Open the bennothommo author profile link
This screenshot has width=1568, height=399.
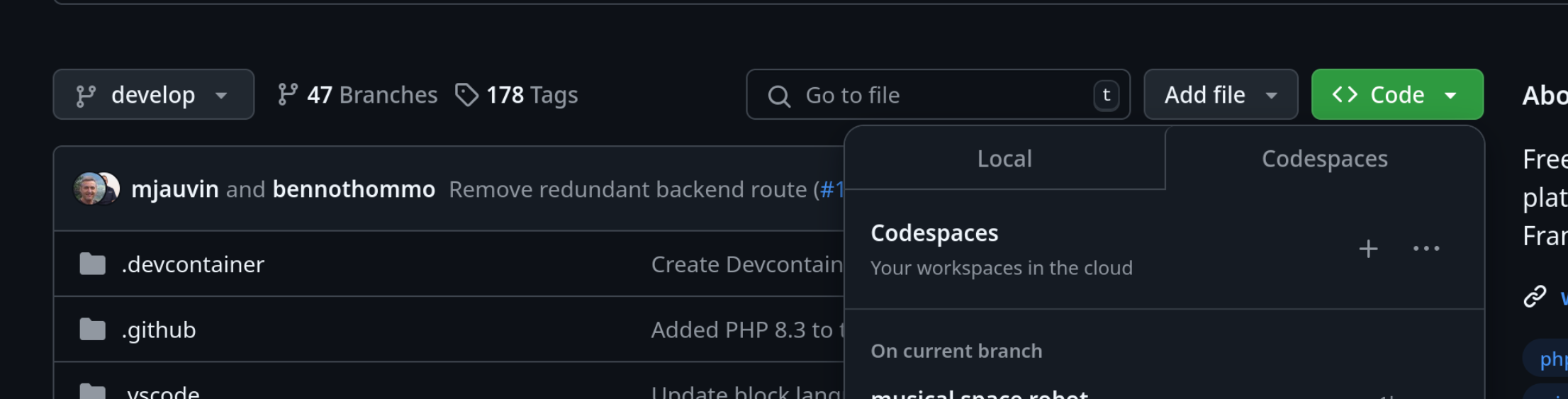coord(354,189)
